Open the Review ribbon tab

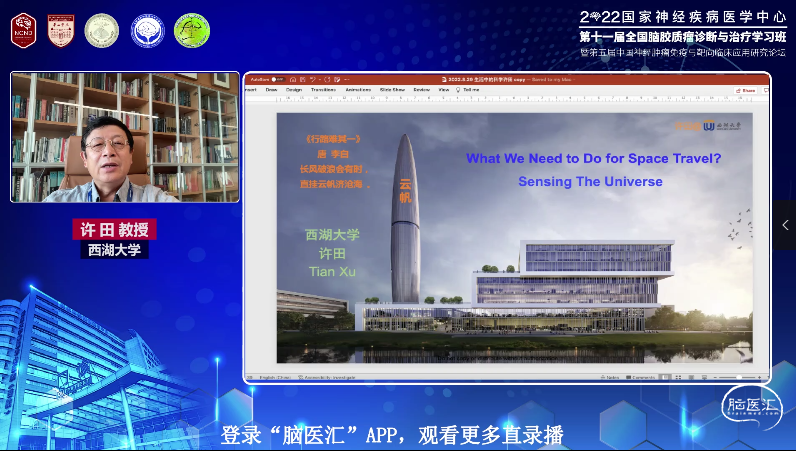[422, 90]
